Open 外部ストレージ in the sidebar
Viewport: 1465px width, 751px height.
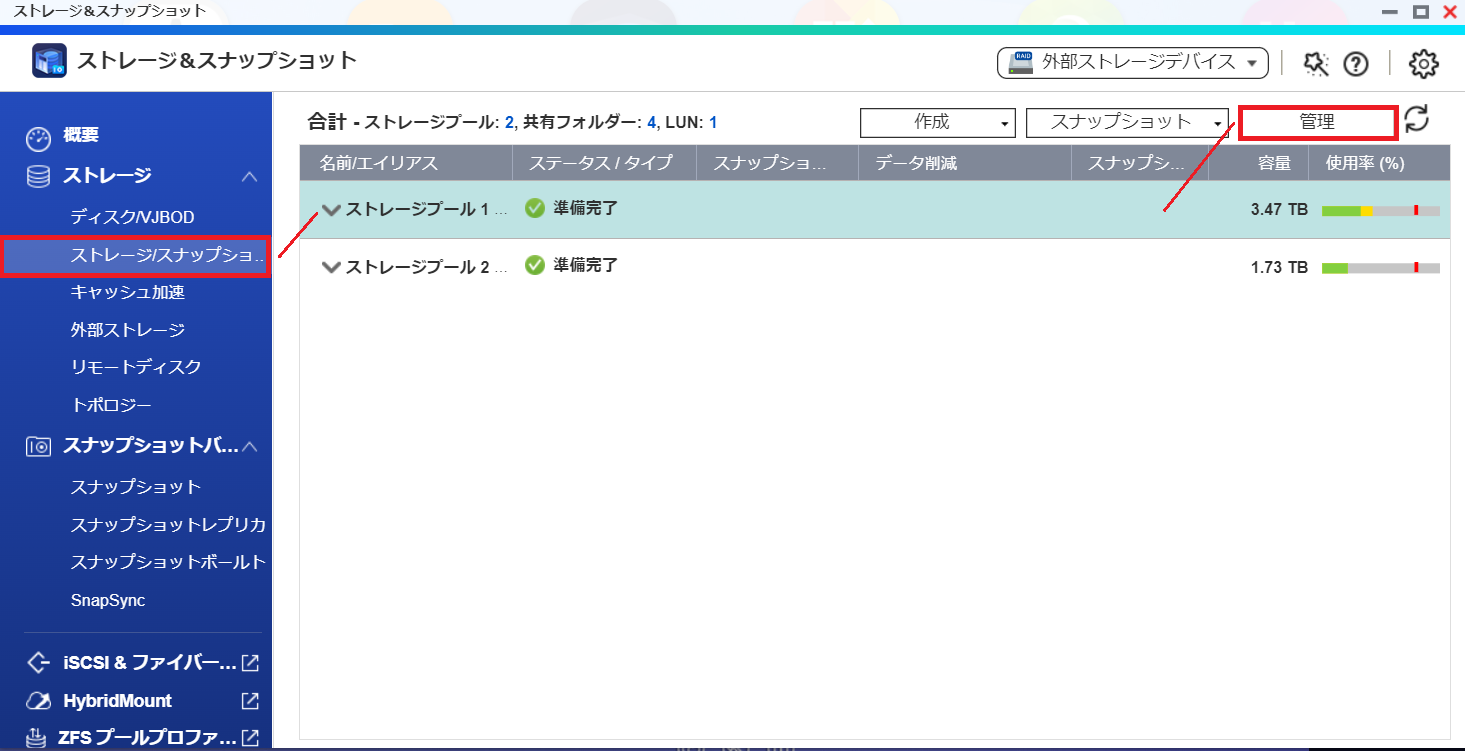point(128,330)
